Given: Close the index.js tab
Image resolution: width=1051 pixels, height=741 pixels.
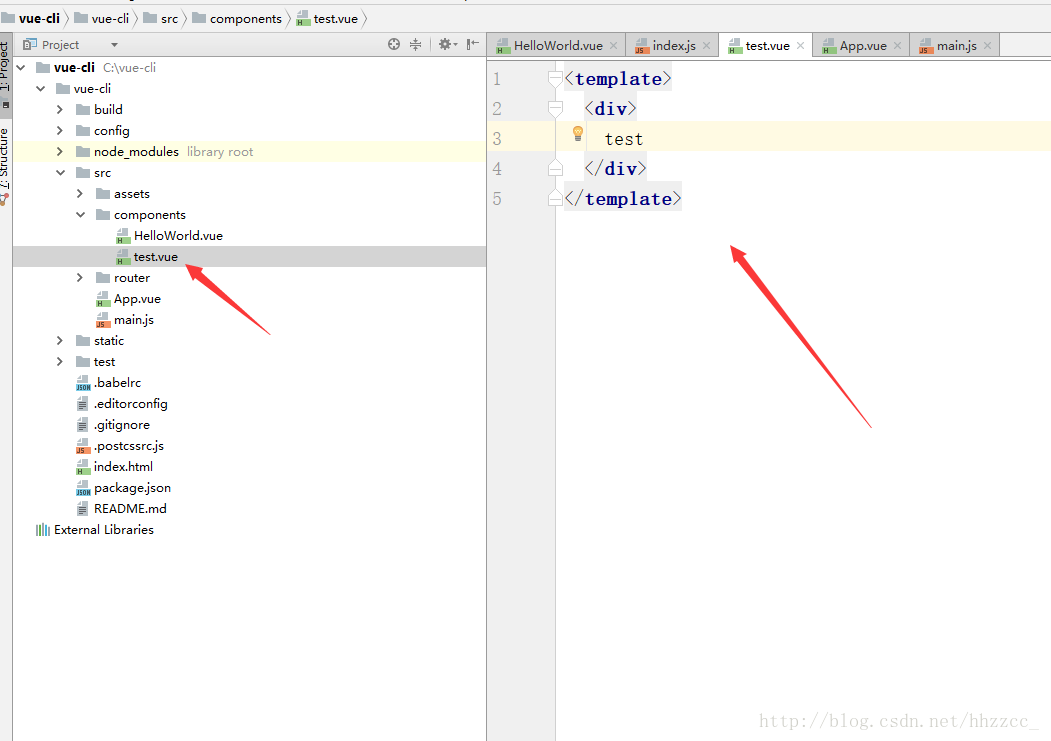Looking at the screenshot, I should tap(706, 46).
